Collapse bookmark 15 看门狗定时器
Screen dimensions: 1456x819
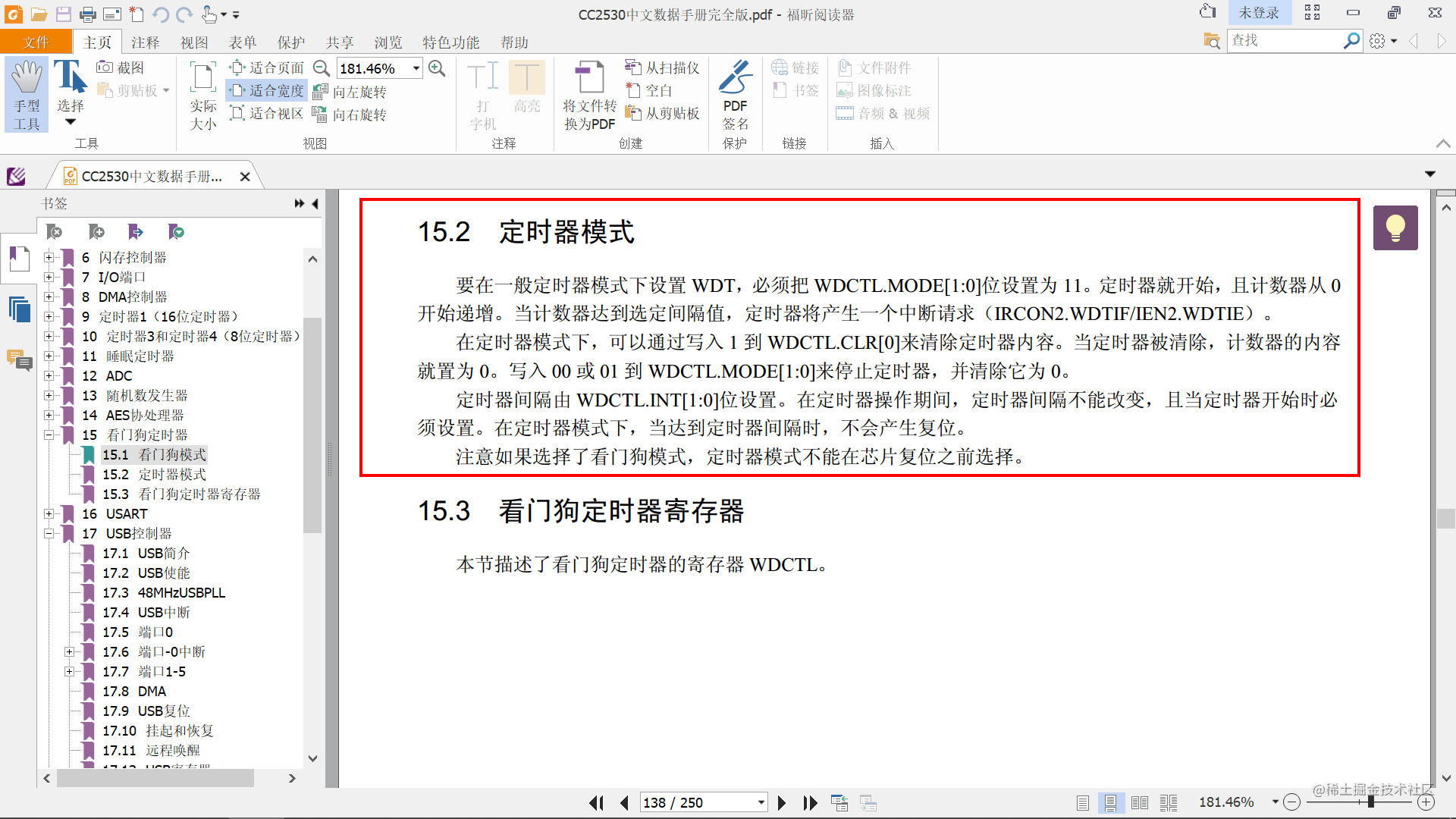49,435
